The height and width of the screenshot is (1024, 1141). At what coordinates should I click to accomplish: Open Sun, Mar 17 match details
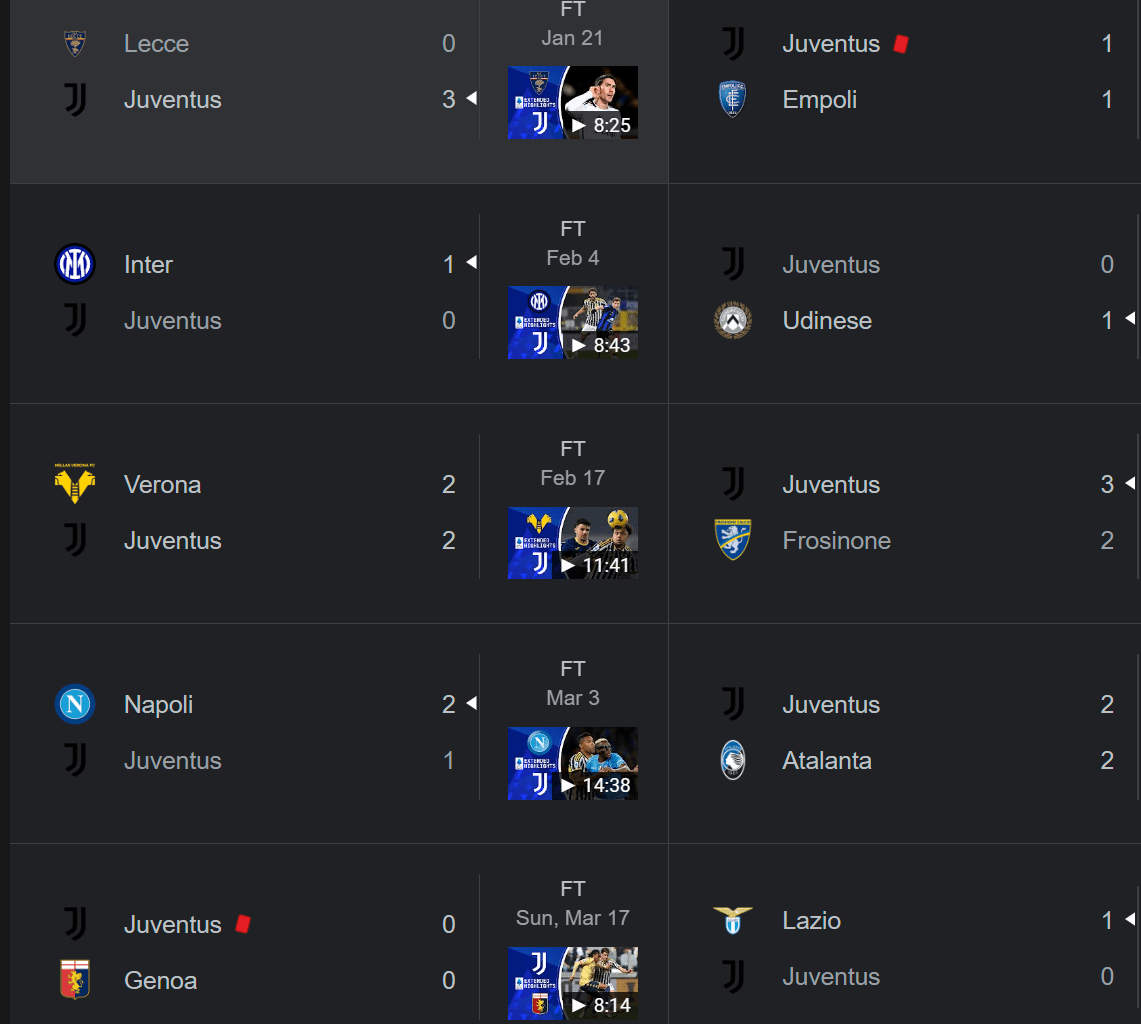pyautogui.click(x=573, y=918)
